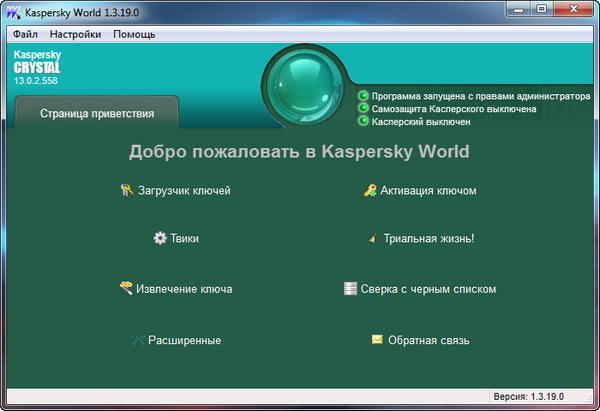600x411 pixels.
Task: Click the list icon beside Сверка с черным списком
Action: click(350, 289)
